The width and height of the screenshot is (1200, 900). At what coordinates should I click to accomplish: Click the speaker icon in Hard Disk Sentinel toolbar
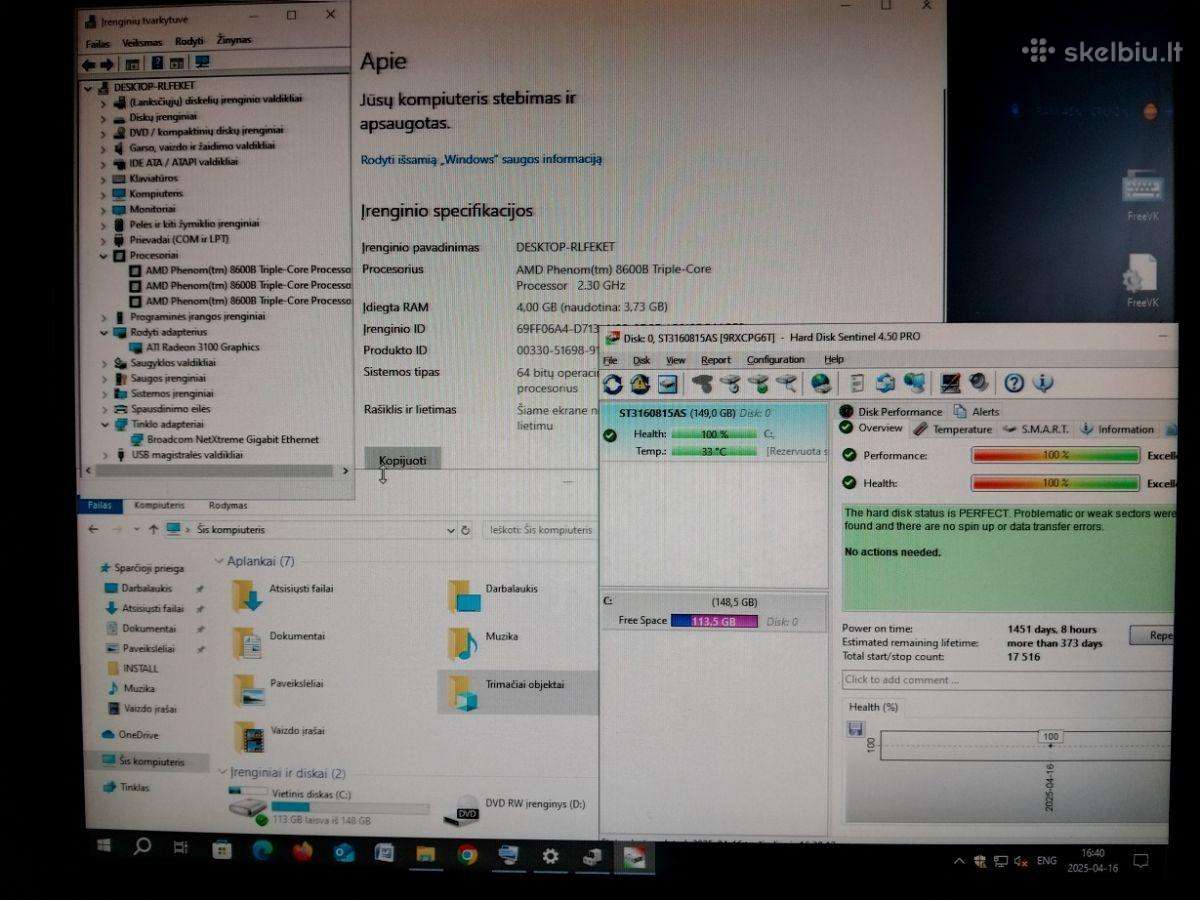tap(978, 383)
